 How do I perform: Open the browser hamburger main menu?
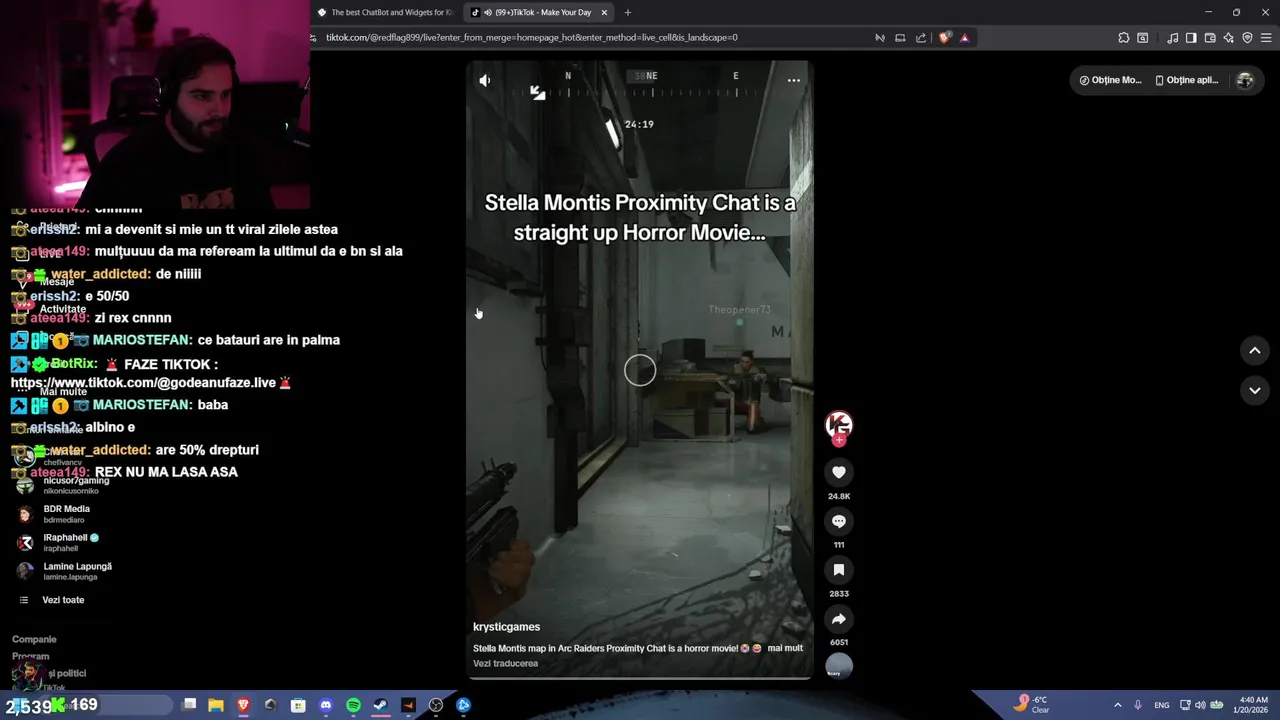tap(1266, 38)
